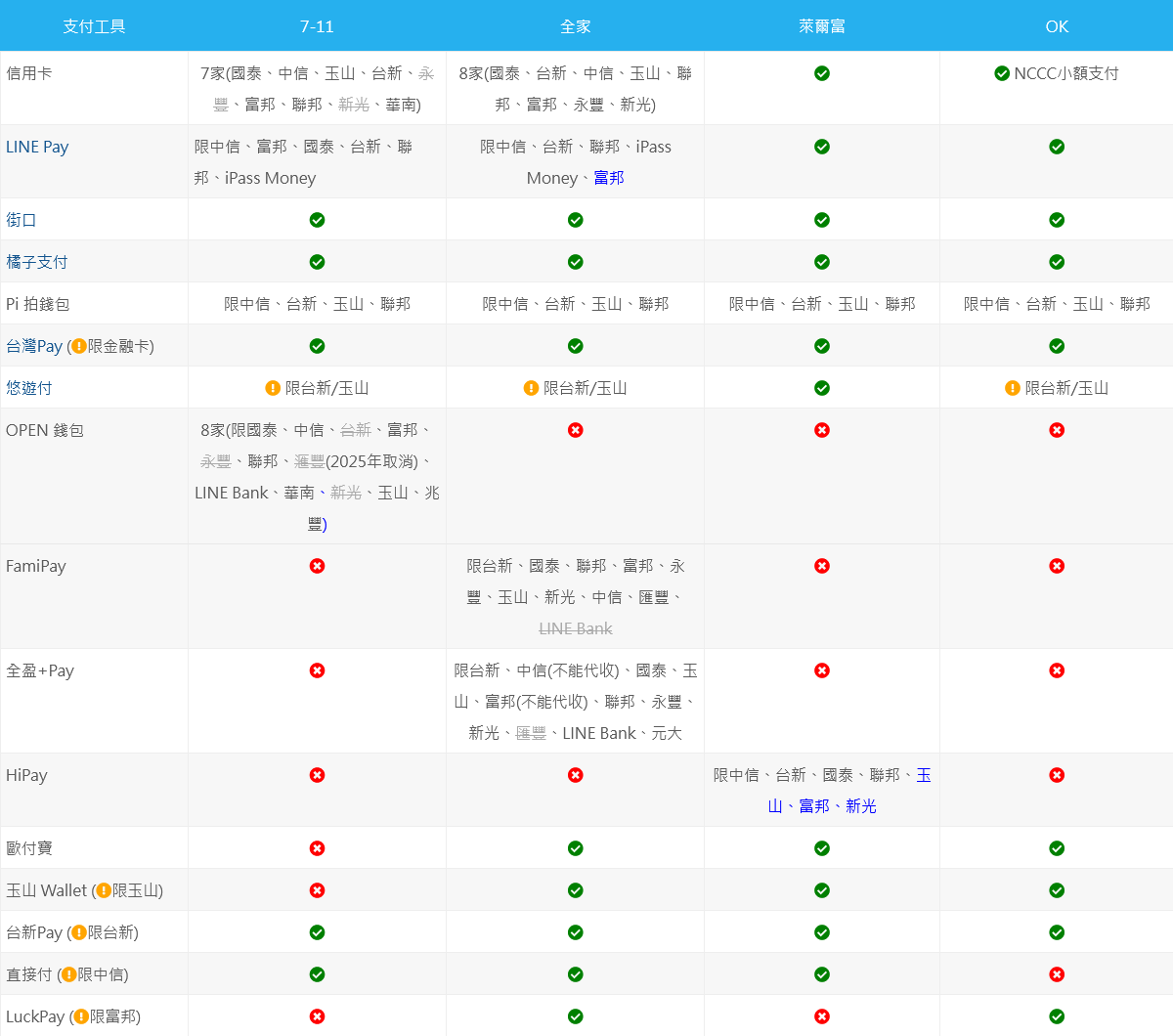The height and width of the screenshot is (1036, 1173).
Task: Open the 悠遊付 link
Action: pos(29,388)
